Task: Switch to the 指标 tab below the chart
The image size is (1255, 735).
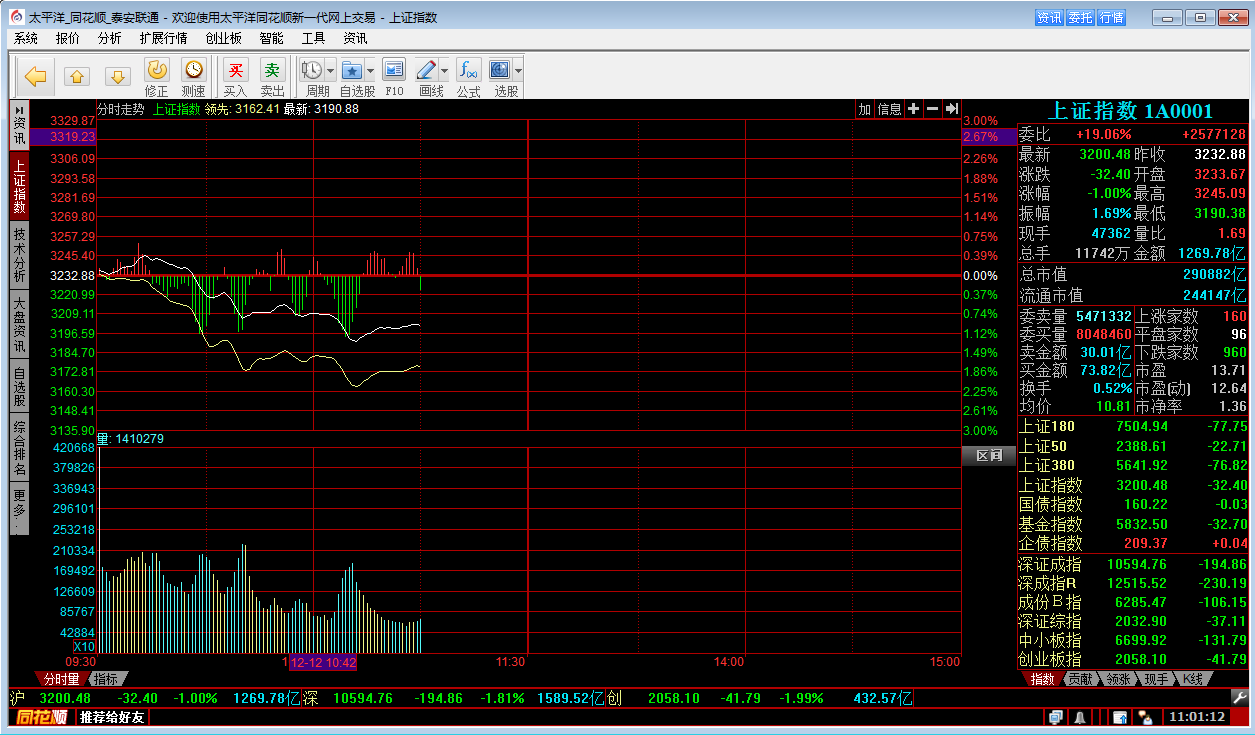Action: [x=107, y=678]
